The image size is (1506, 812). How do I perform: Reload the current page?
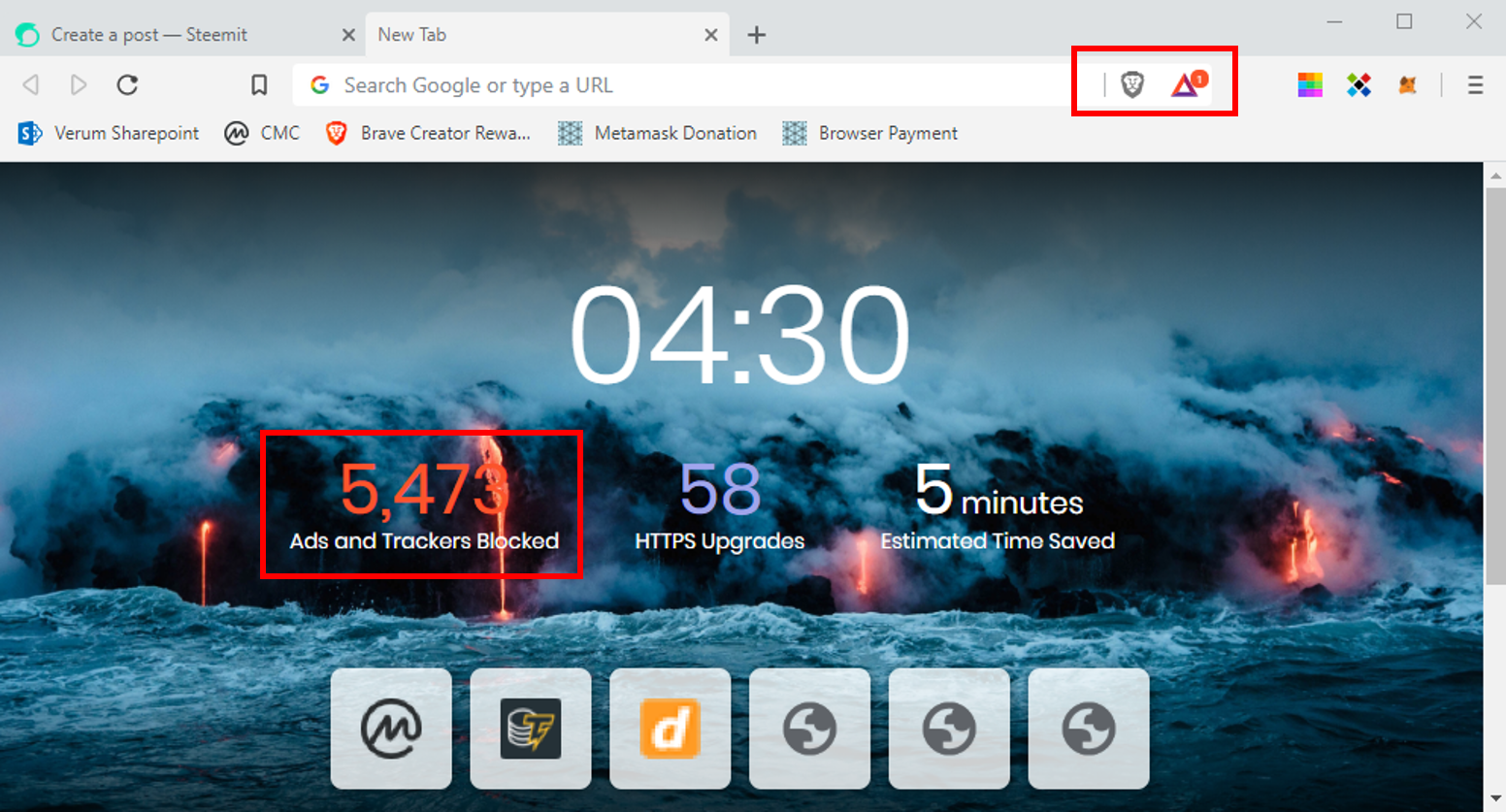click(127, 85)
